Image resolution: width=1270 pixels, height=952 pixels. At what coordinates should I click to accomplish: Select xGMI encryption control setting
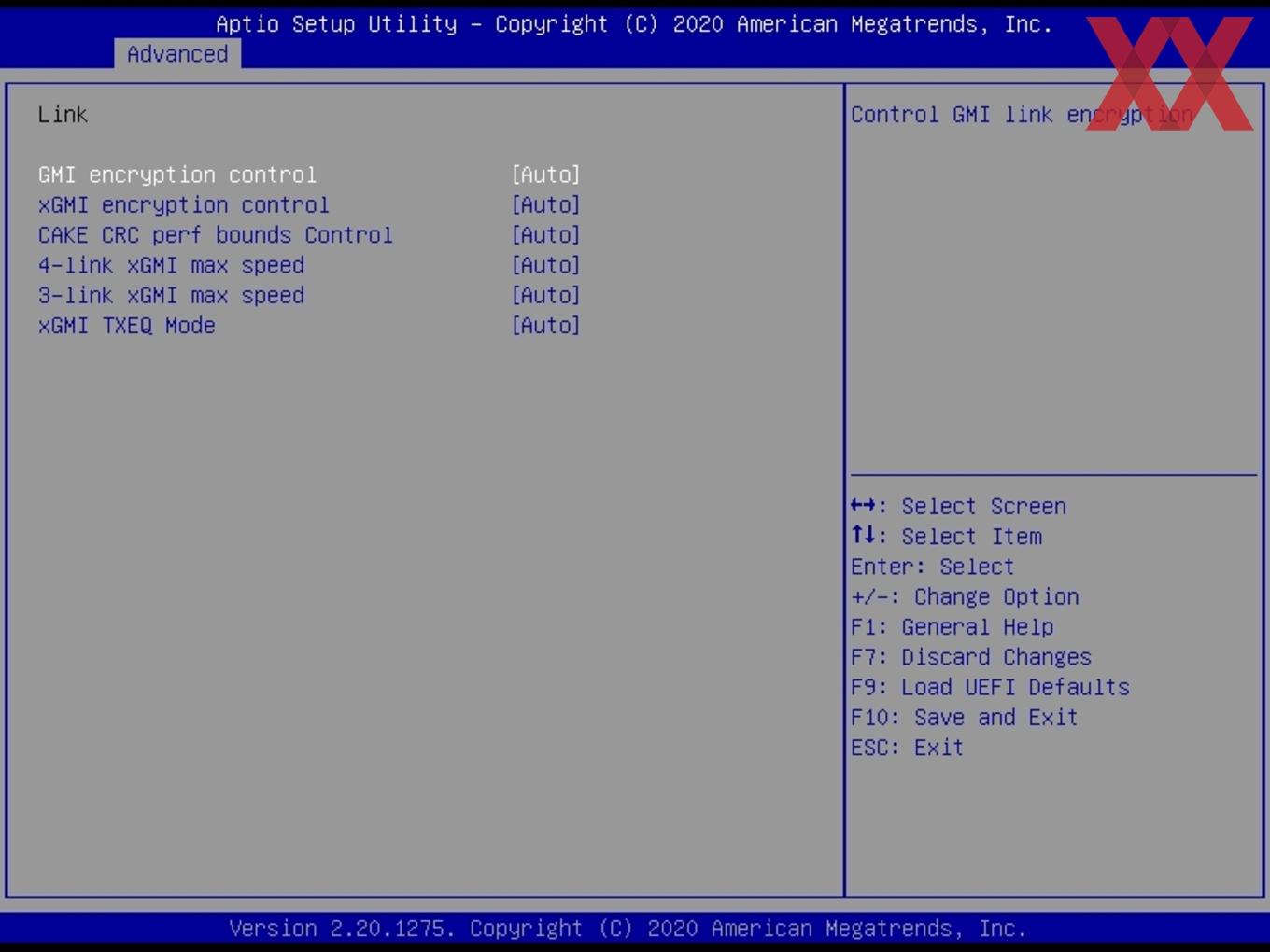pyautogui.click(x=184, y=204)
